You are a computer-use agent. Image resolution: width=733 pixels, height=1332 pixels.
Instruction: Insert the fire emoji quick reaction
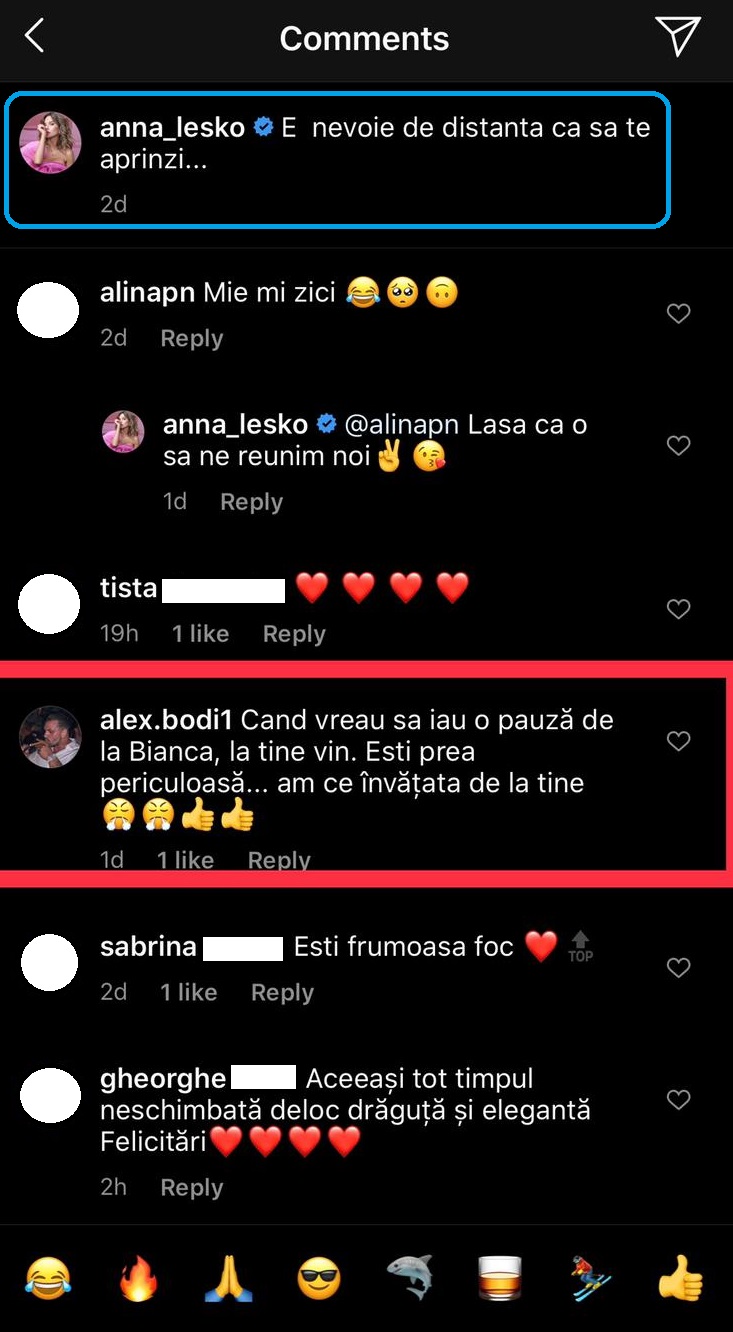(x=139, y=1279)
